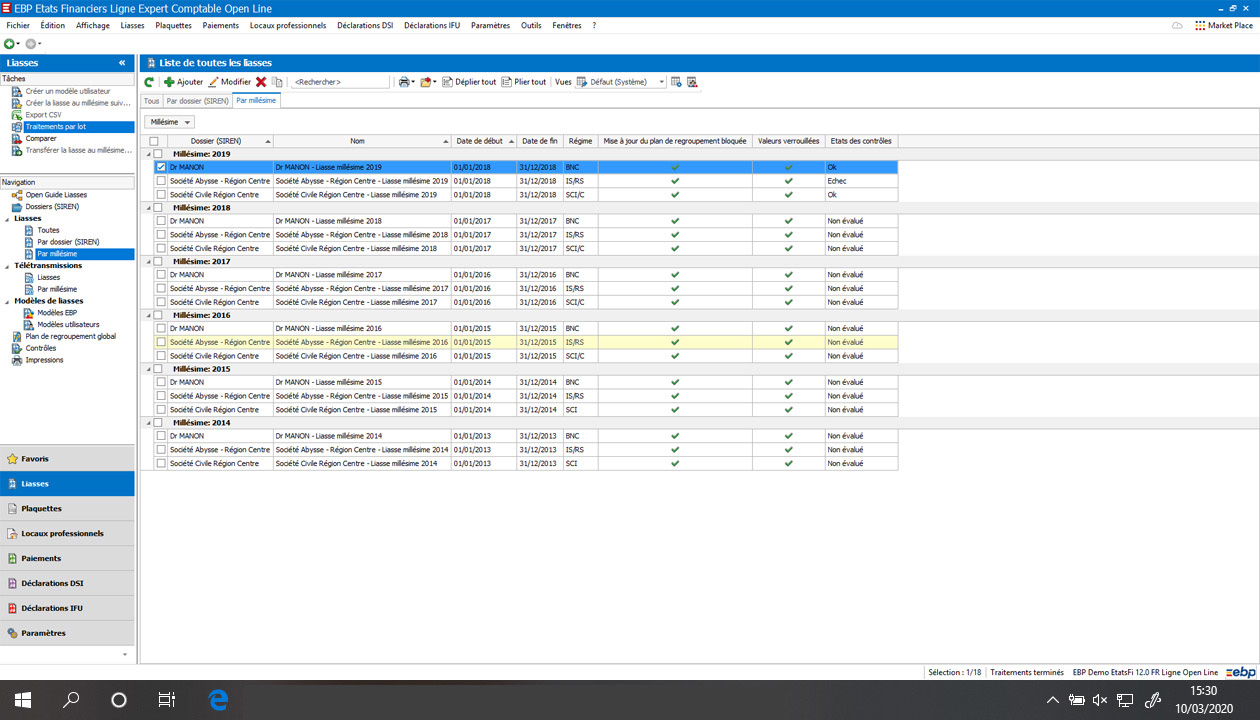Click the Rechercher search field
Viewport: 1260px width, 720px height.
click(x=340, y=82)
